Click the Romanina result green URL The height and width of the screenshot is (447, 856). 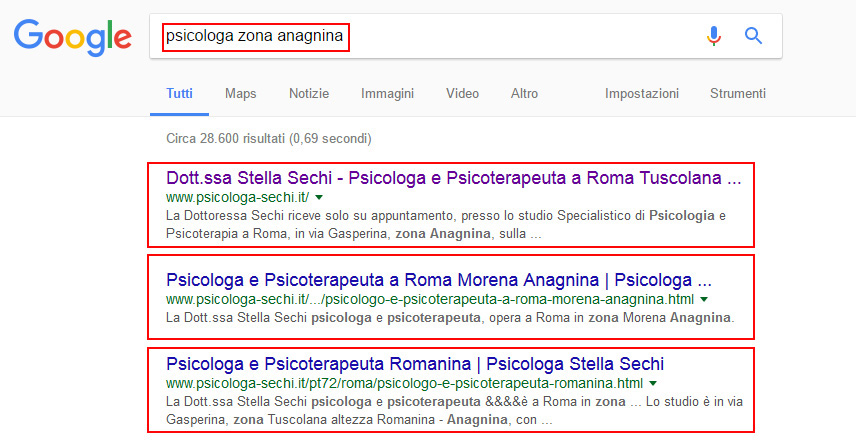404,383
